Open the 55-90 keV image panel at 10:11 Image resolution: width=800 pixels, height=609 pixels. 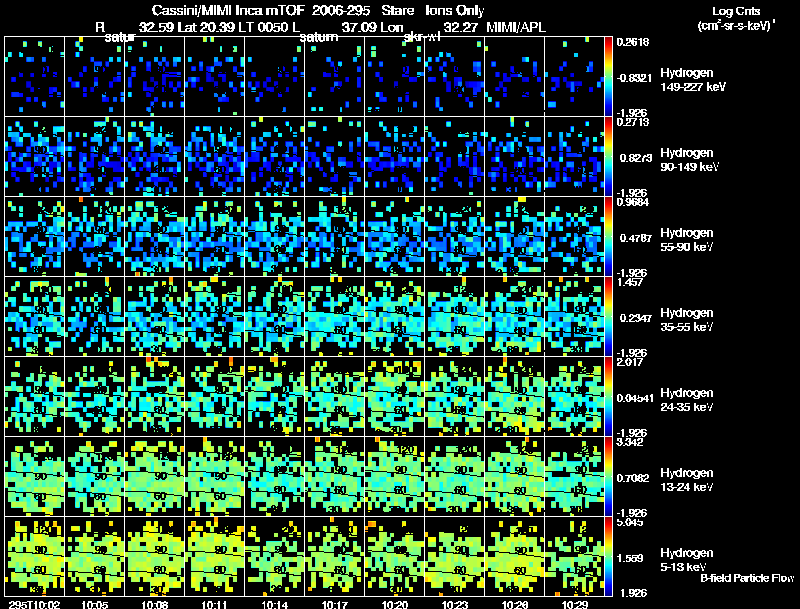214,237
